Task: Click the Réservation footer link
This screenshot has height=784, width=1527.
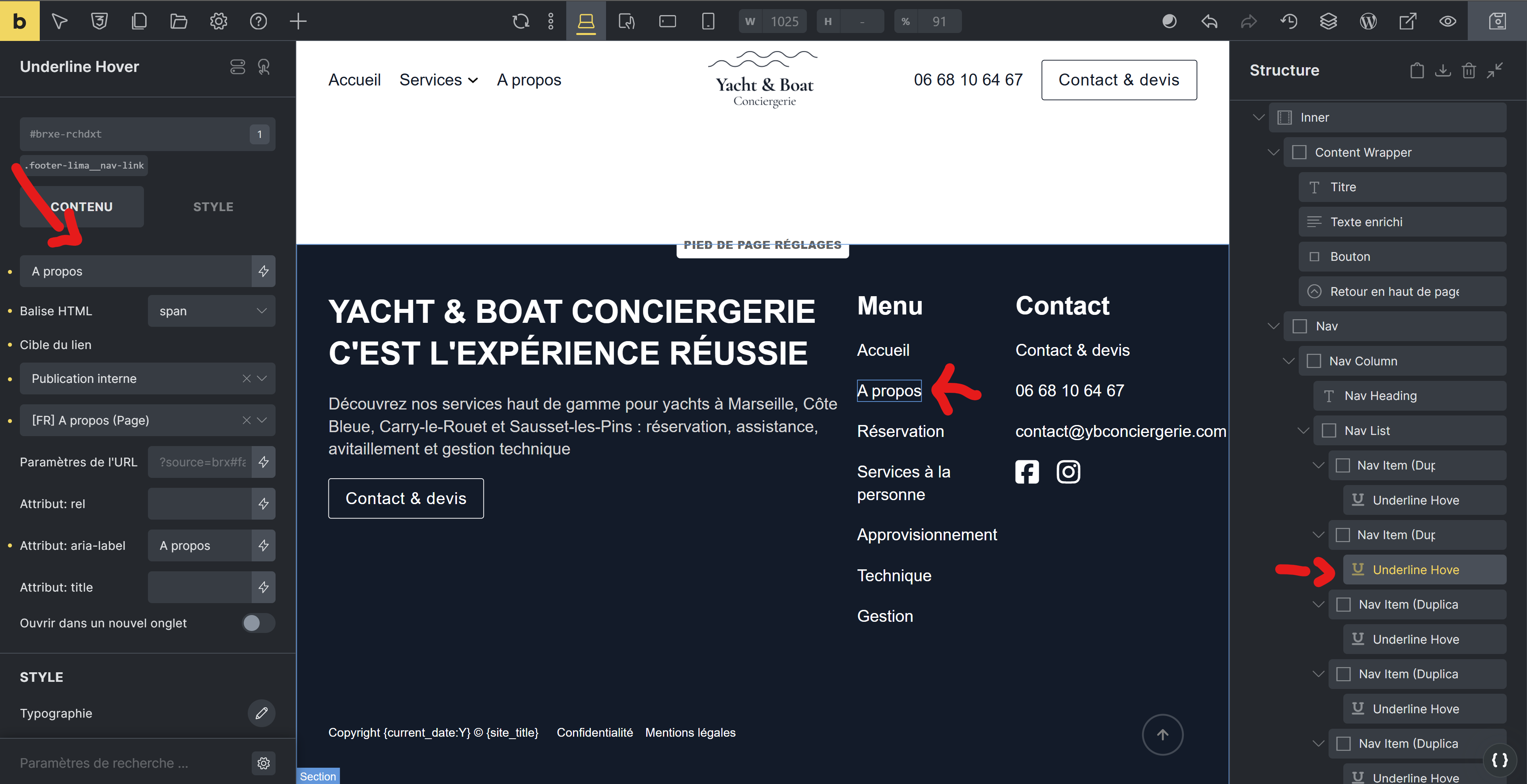Action: pos(900,431)
